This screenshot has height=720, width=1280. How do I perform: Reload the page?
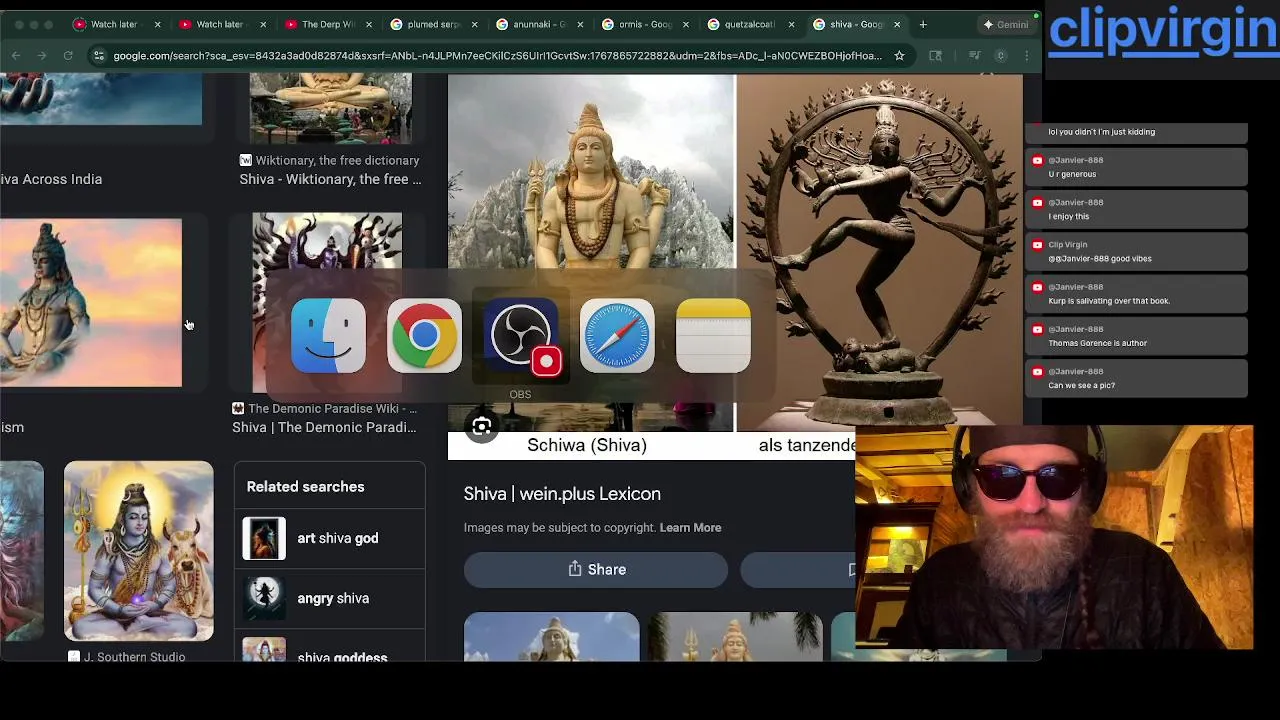pos(68,56)
